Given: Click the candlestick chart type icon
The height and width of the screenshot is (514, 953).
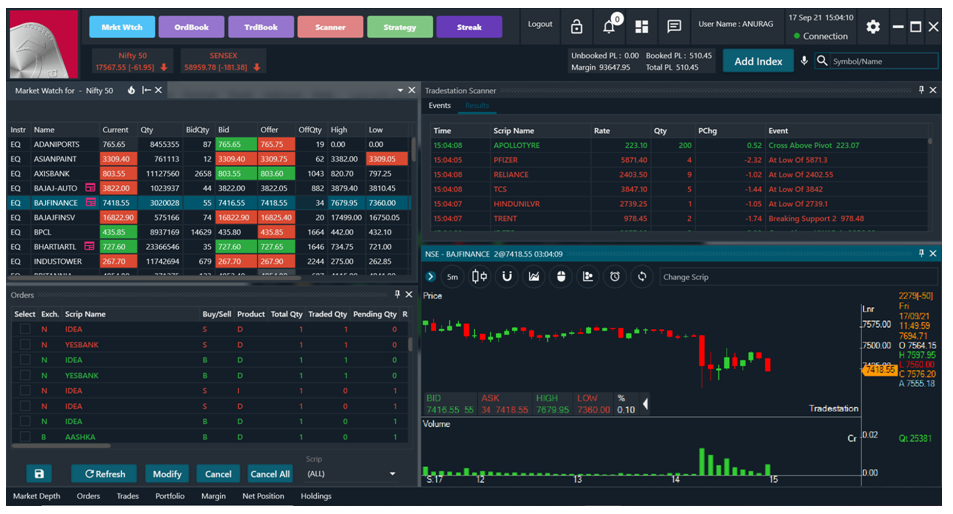Looking at the screenshot, I should click(x=480, y=277).
